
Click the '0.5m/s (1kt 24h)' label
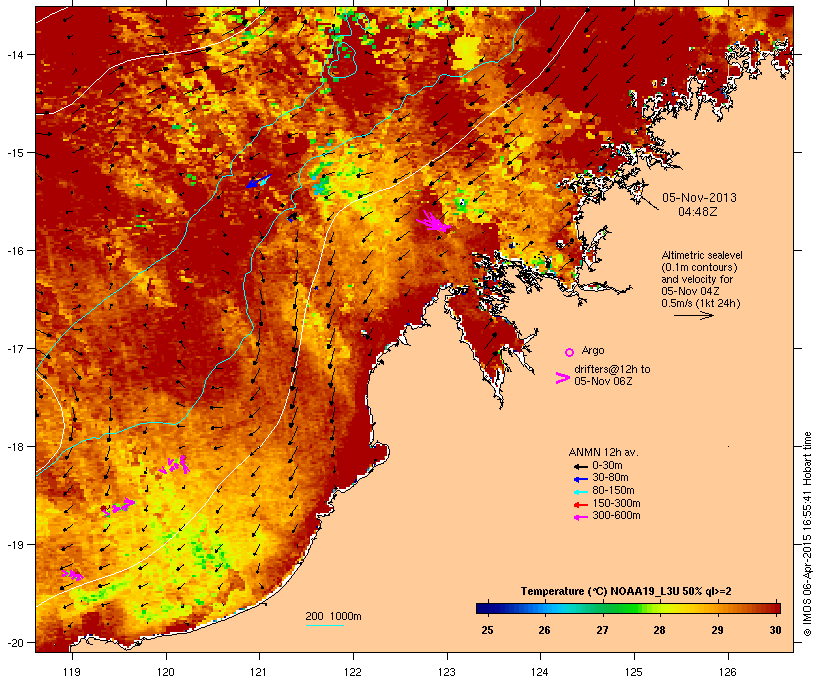coord(701,303)
